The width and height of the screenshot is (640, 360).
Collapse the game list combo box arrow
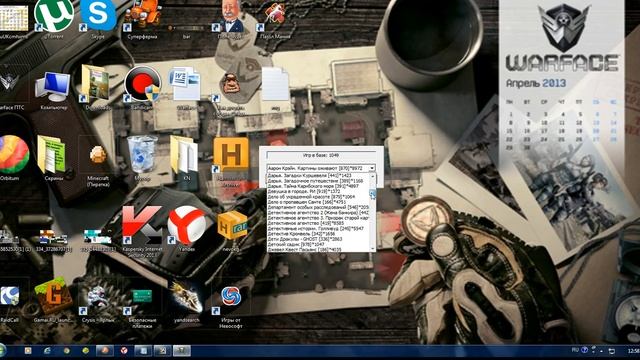coord(372,168)
